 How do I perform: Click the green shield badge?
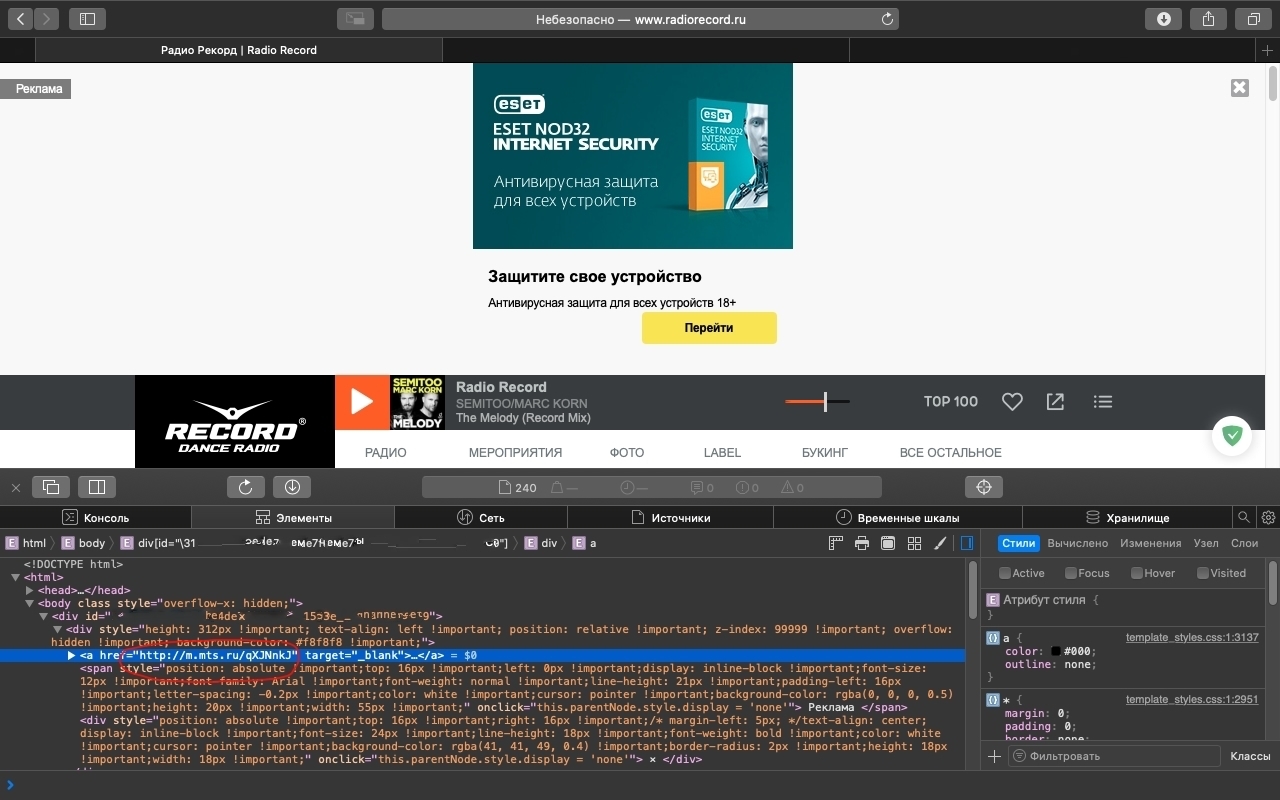(x=1233, y=436)
